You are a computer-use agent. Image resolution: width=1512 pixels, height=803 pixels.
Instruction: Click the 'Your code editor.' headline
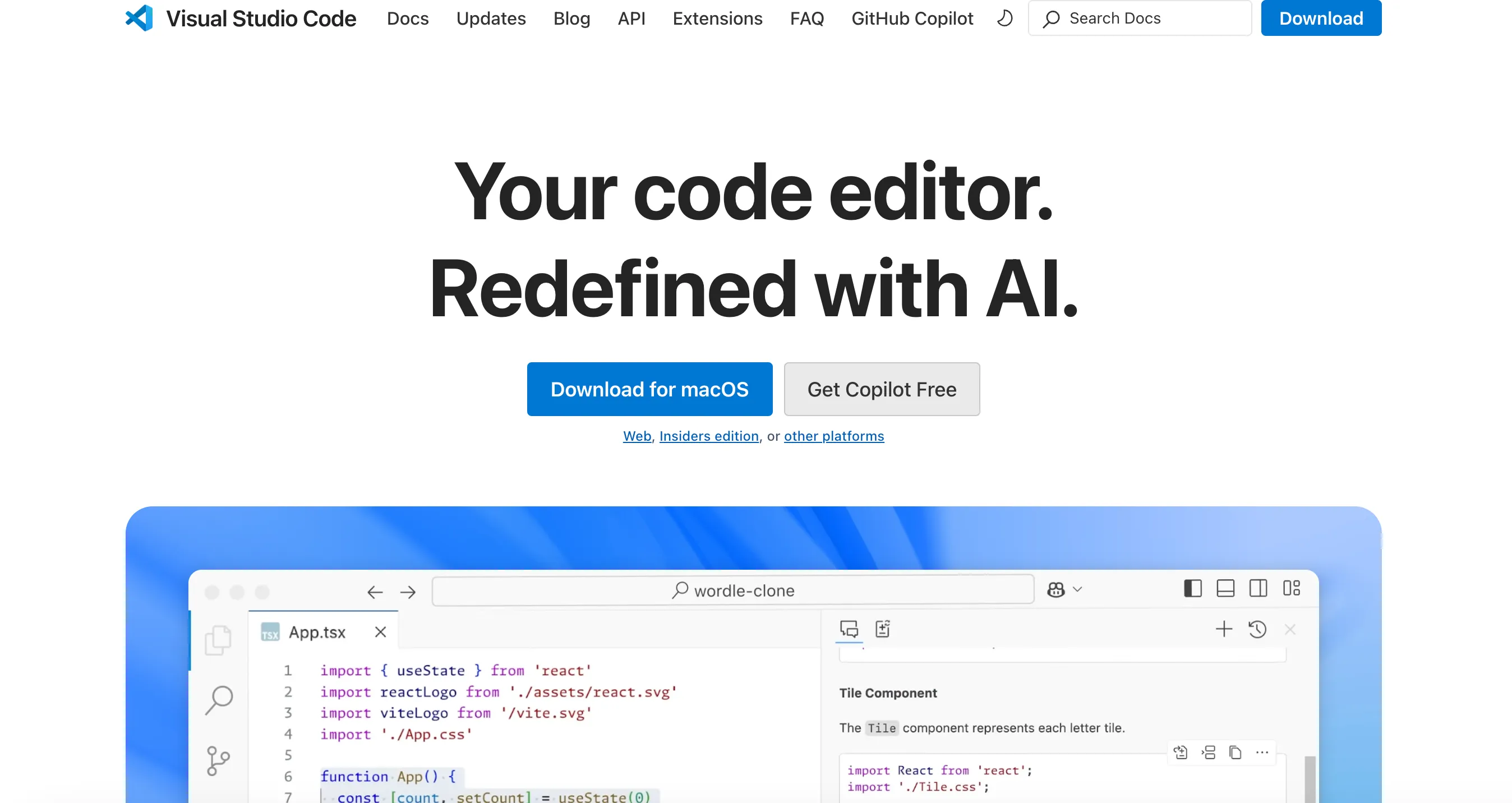(754, 191)
